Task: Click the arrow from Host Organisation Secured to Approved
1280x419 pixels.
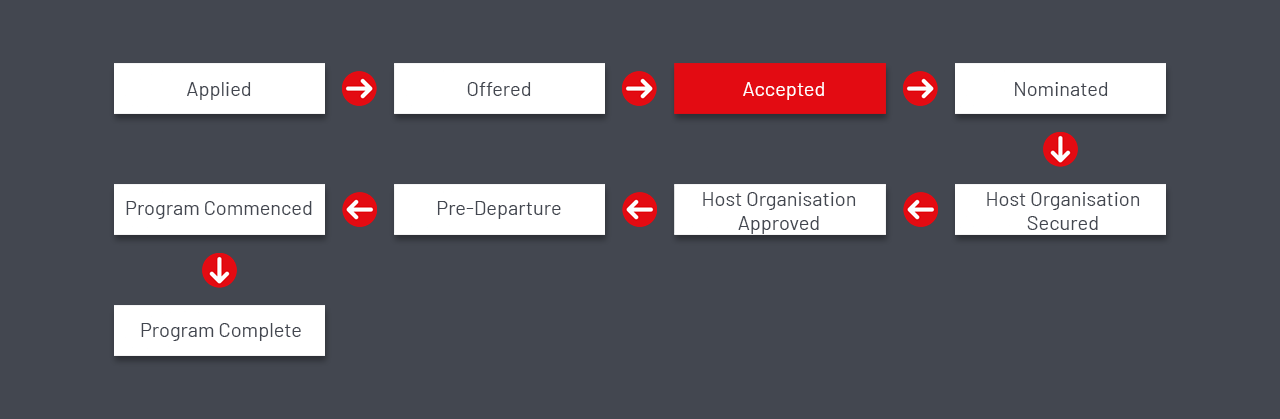Action: click(920, 209)
